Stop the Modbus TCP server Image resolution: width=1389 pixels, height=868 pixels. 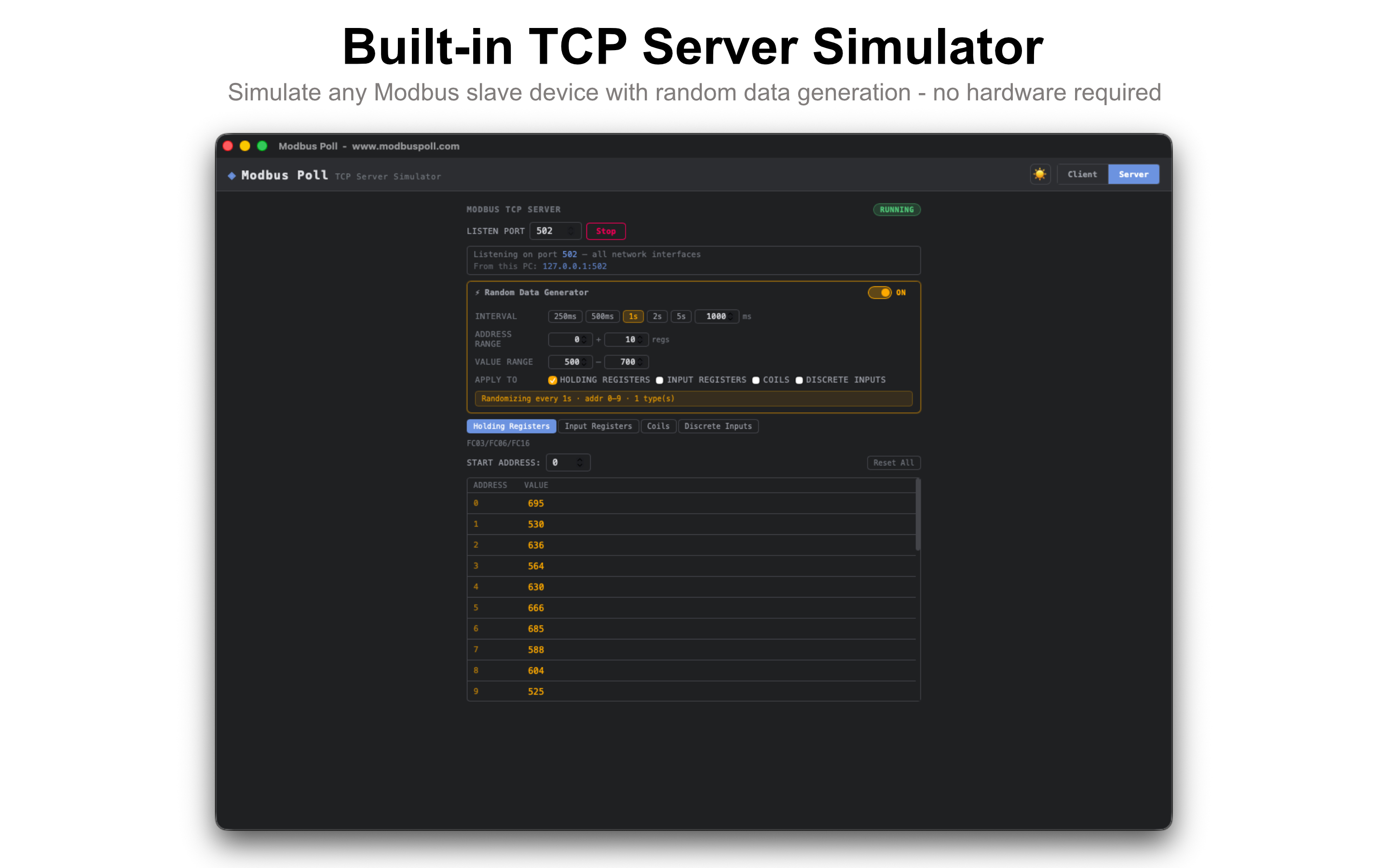[606, 231]
